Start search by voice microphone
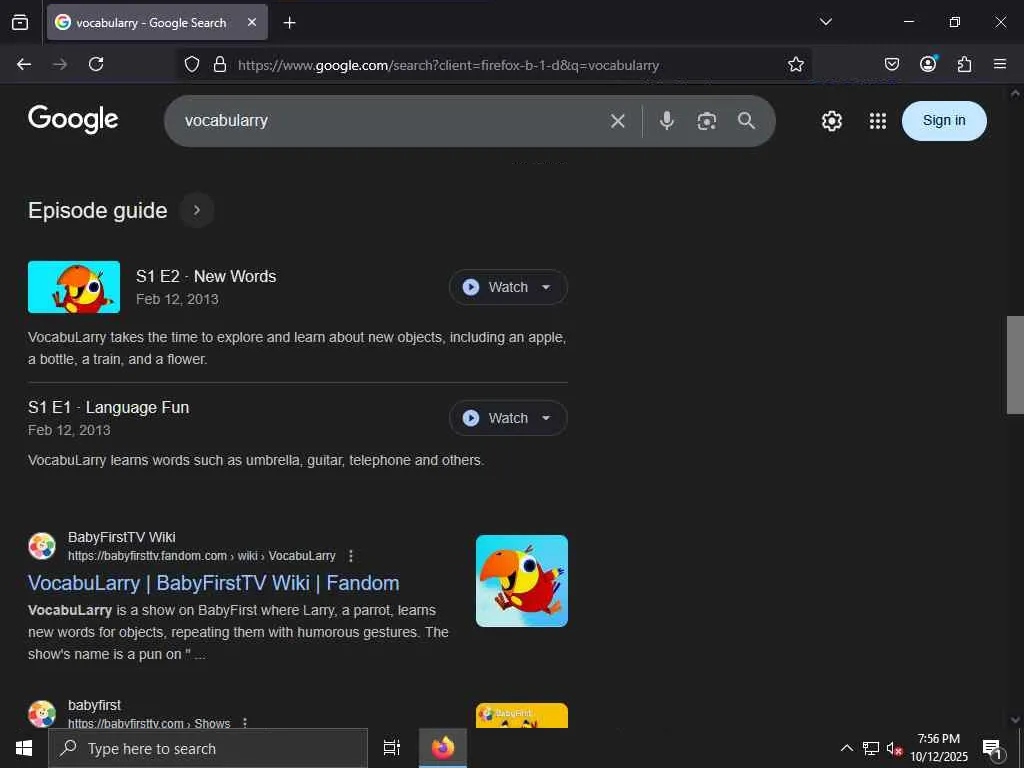 667,121
